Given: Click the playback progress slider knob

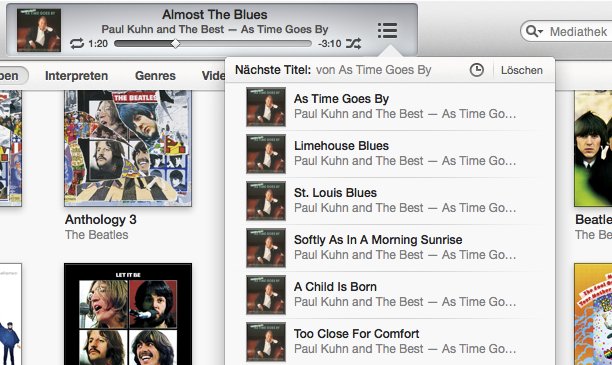Looking at the screenshot, I should 176,44.
